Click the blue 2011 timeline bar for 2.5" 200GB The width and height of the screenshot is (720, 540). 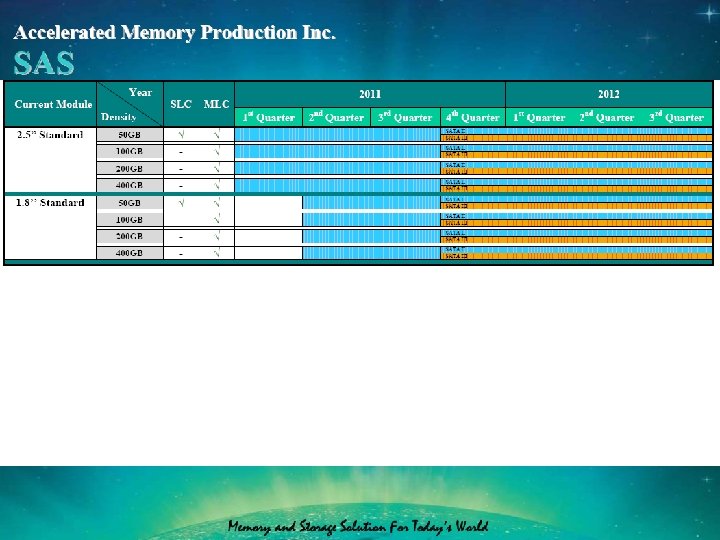[338, 168]
